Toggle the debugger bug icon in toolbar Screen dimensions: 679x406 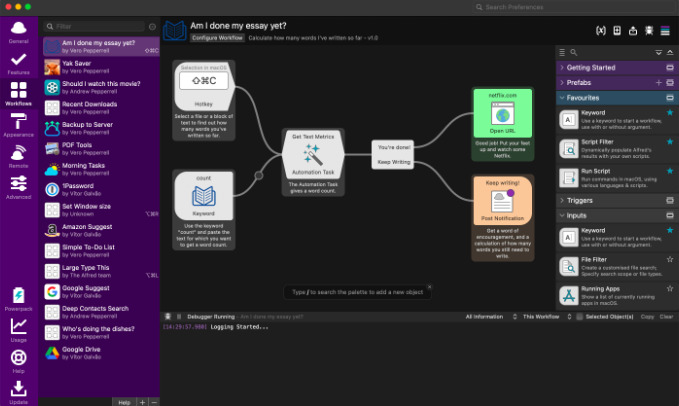click(649, 30)
